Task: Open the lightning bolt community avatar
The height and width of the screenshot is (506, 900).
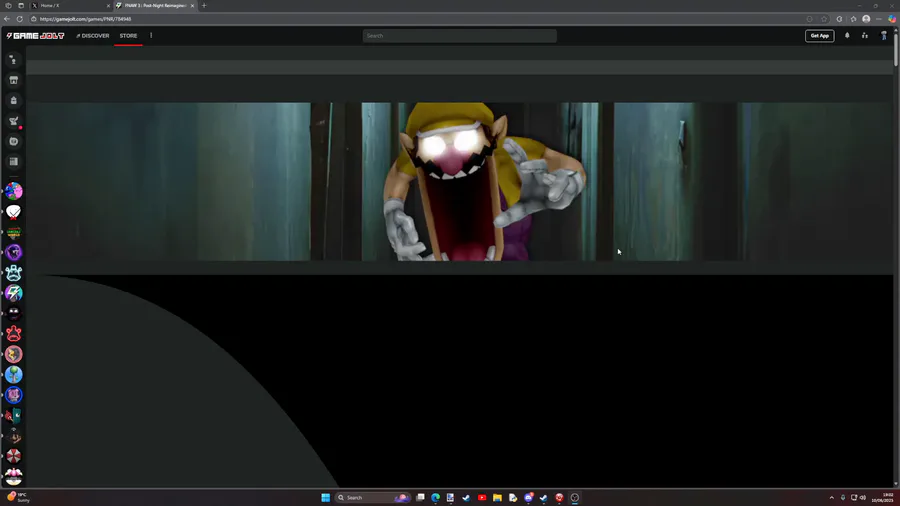Action: pyautogui.click(x=14, y=293)
